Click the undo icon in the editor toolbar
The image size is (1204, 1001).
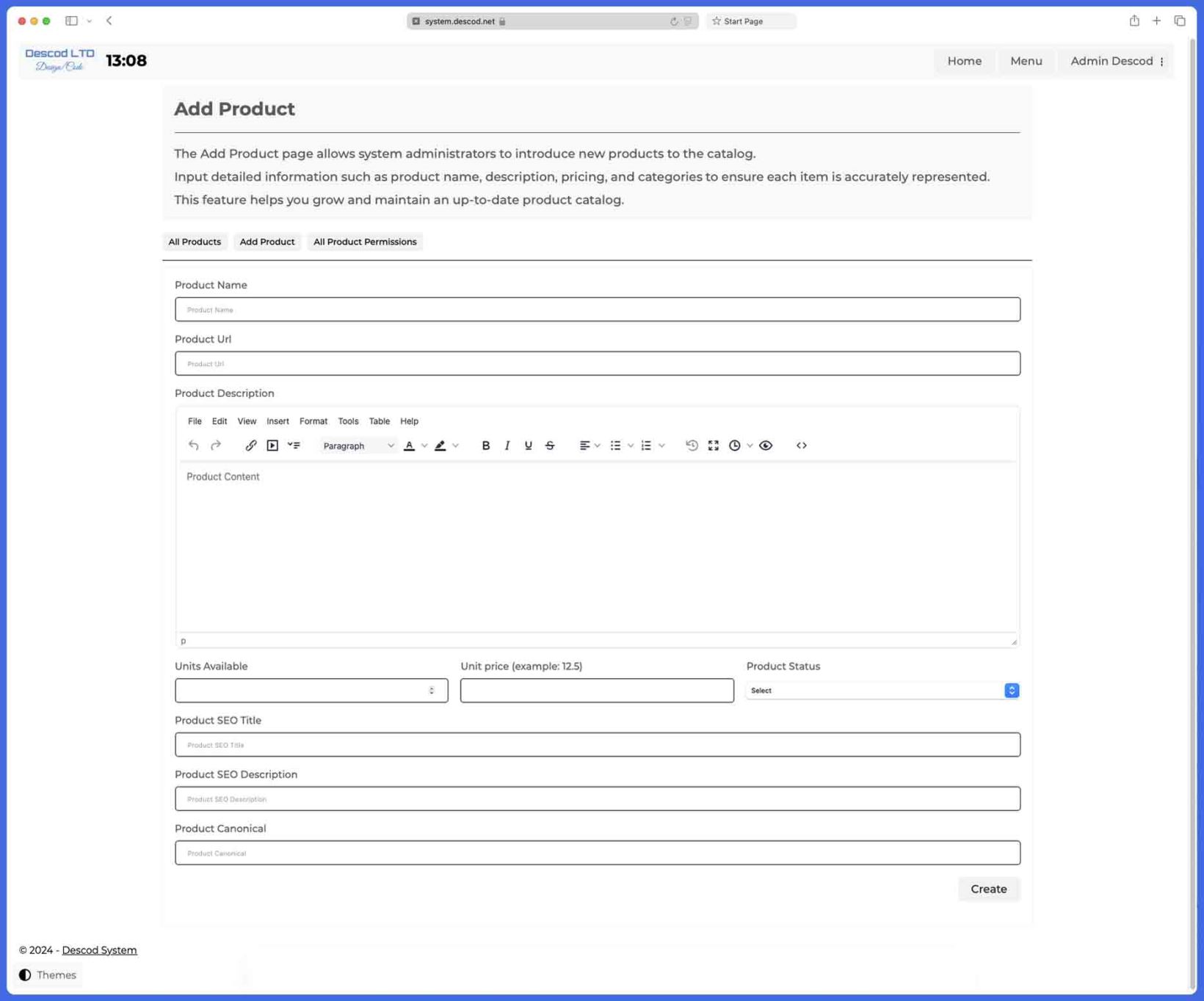[x=193, y=445]
